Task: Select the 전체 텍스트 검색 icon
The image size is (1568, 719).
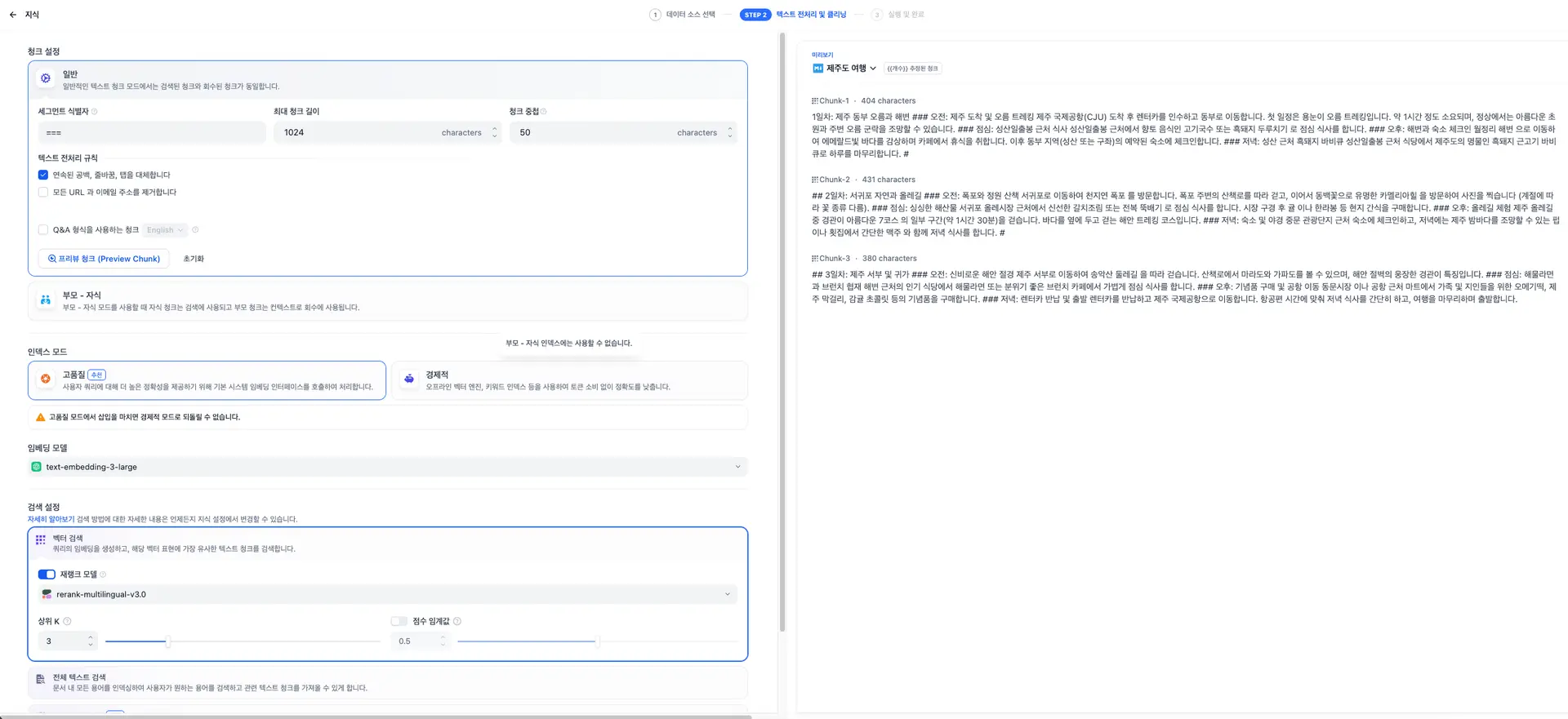Action: pos(41,680)
